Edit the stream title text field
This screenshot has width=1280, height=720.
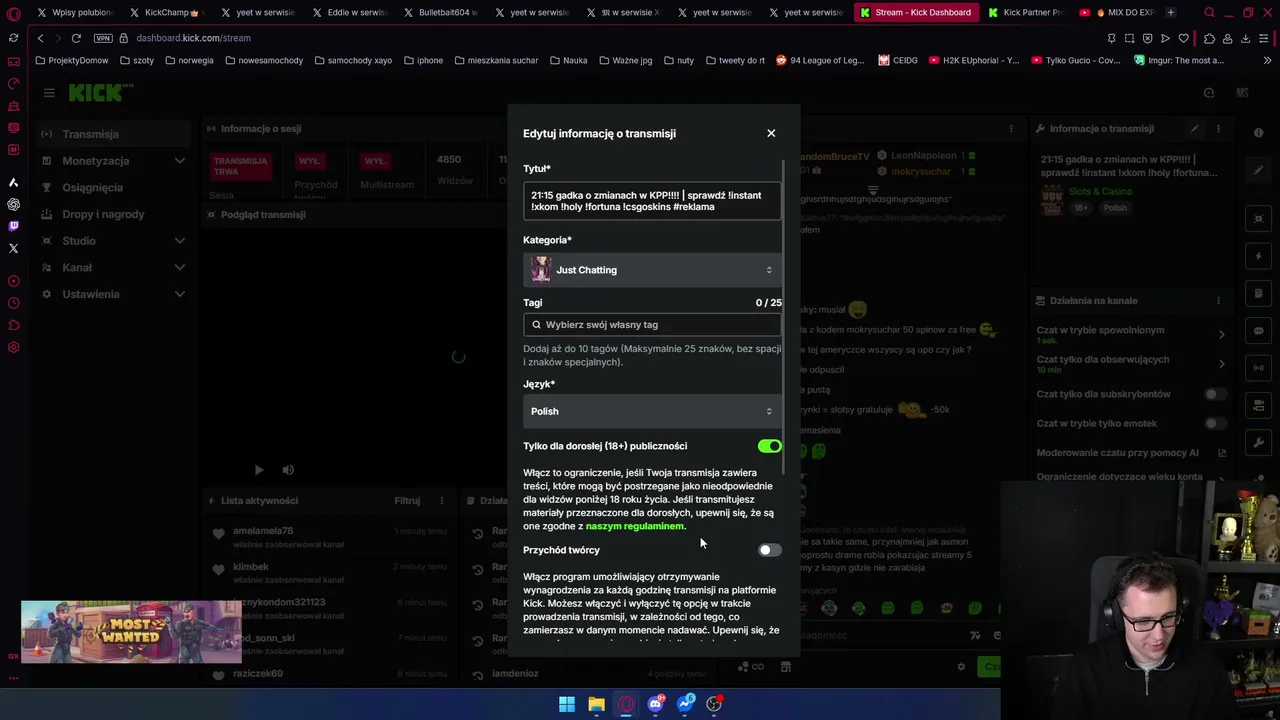coord(652,201)
